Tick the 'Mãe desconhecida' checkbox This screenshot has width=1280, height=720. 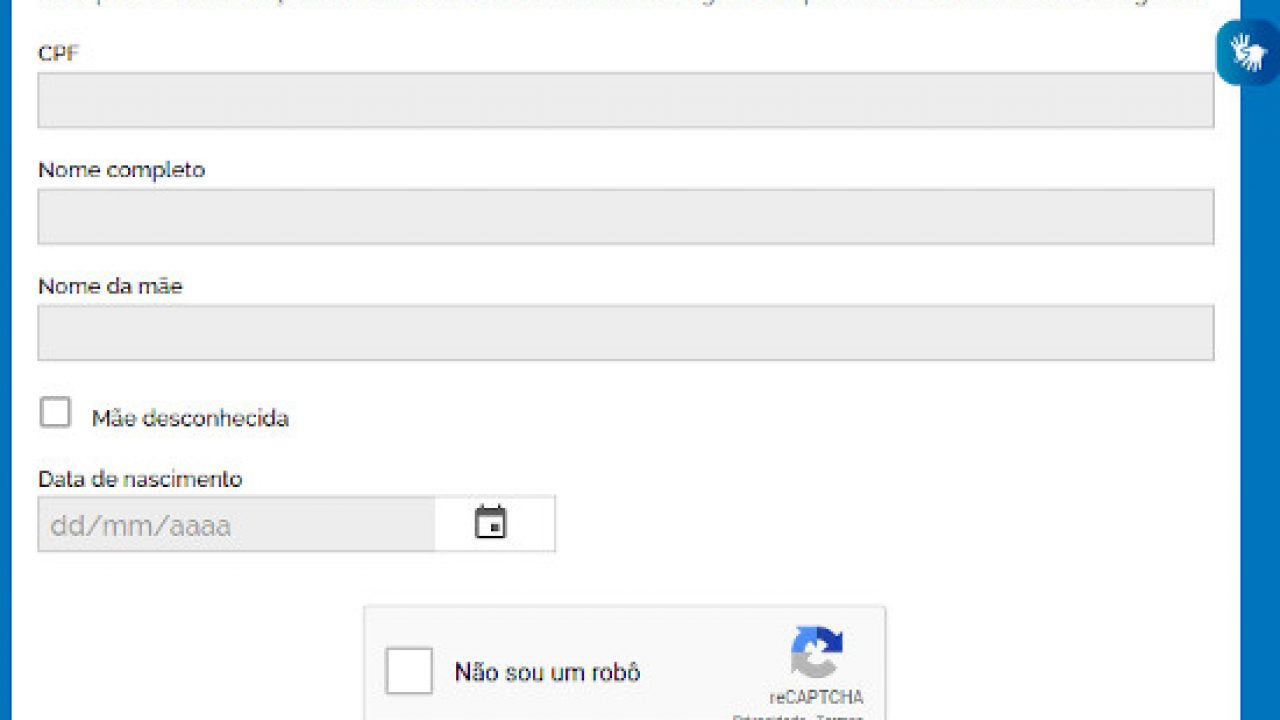click(x=55, y=412)
